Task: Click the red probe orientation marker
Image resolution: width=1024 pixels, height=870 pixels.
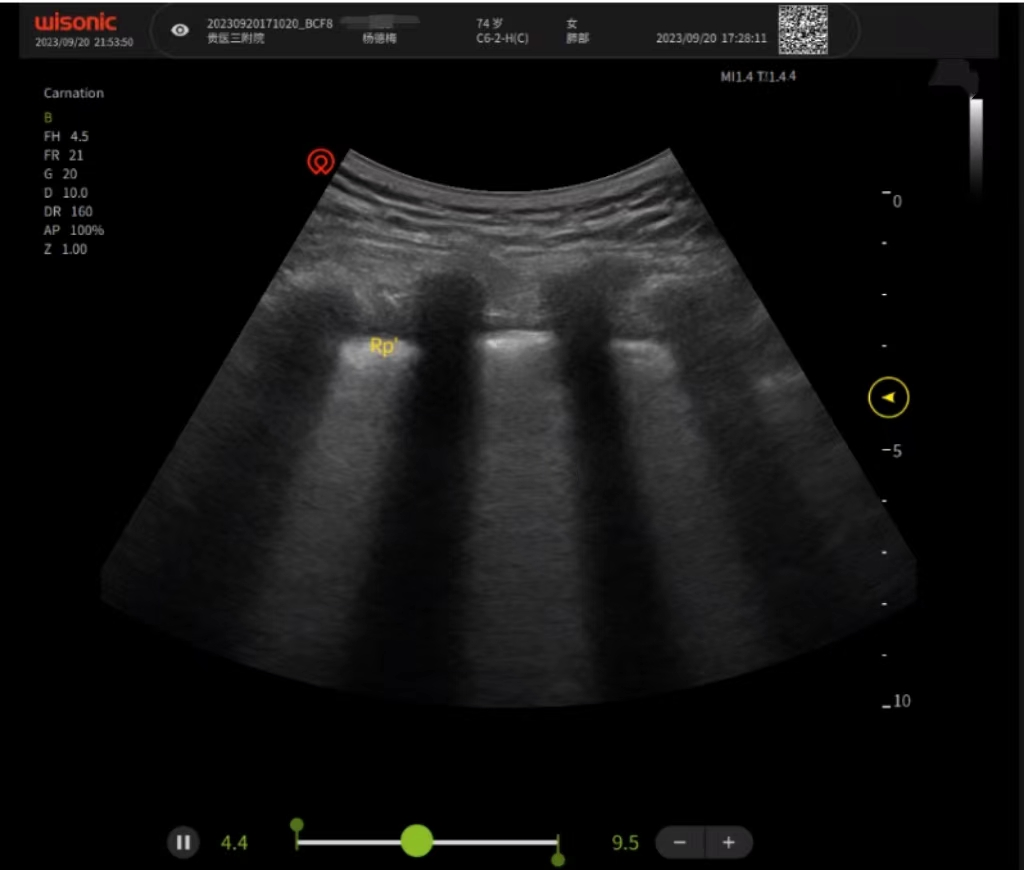Action: tap(321, 161)
